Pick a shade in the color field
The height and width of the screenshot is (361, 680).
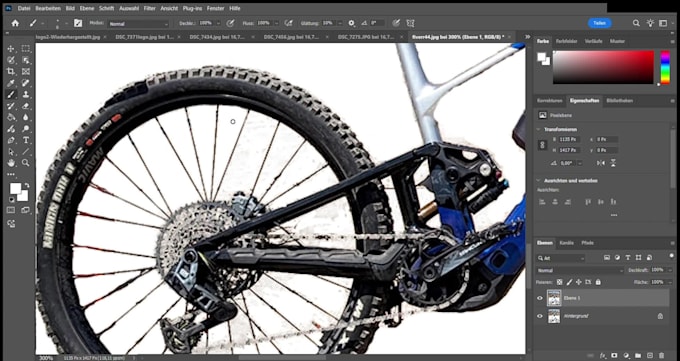coord(603,67)
